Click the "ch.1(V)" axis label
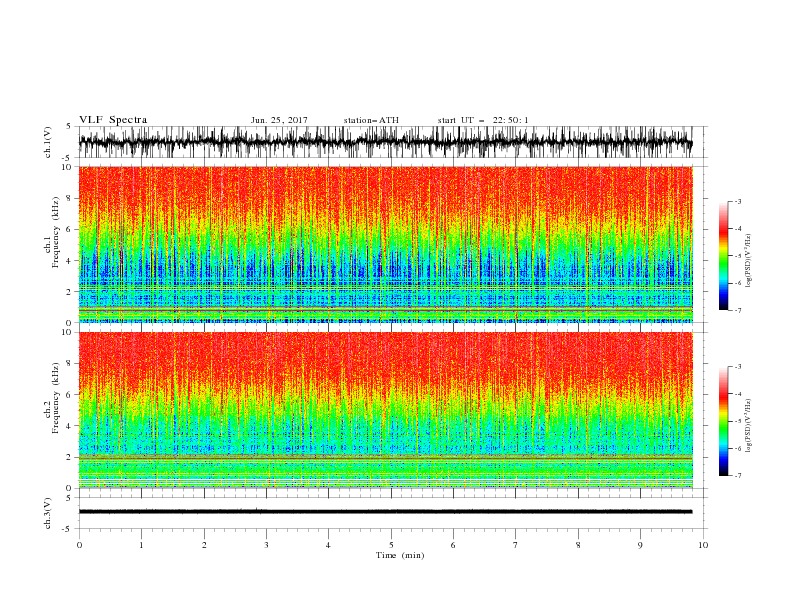The height and width of the screenshot is (612, 792). point(48,142)
